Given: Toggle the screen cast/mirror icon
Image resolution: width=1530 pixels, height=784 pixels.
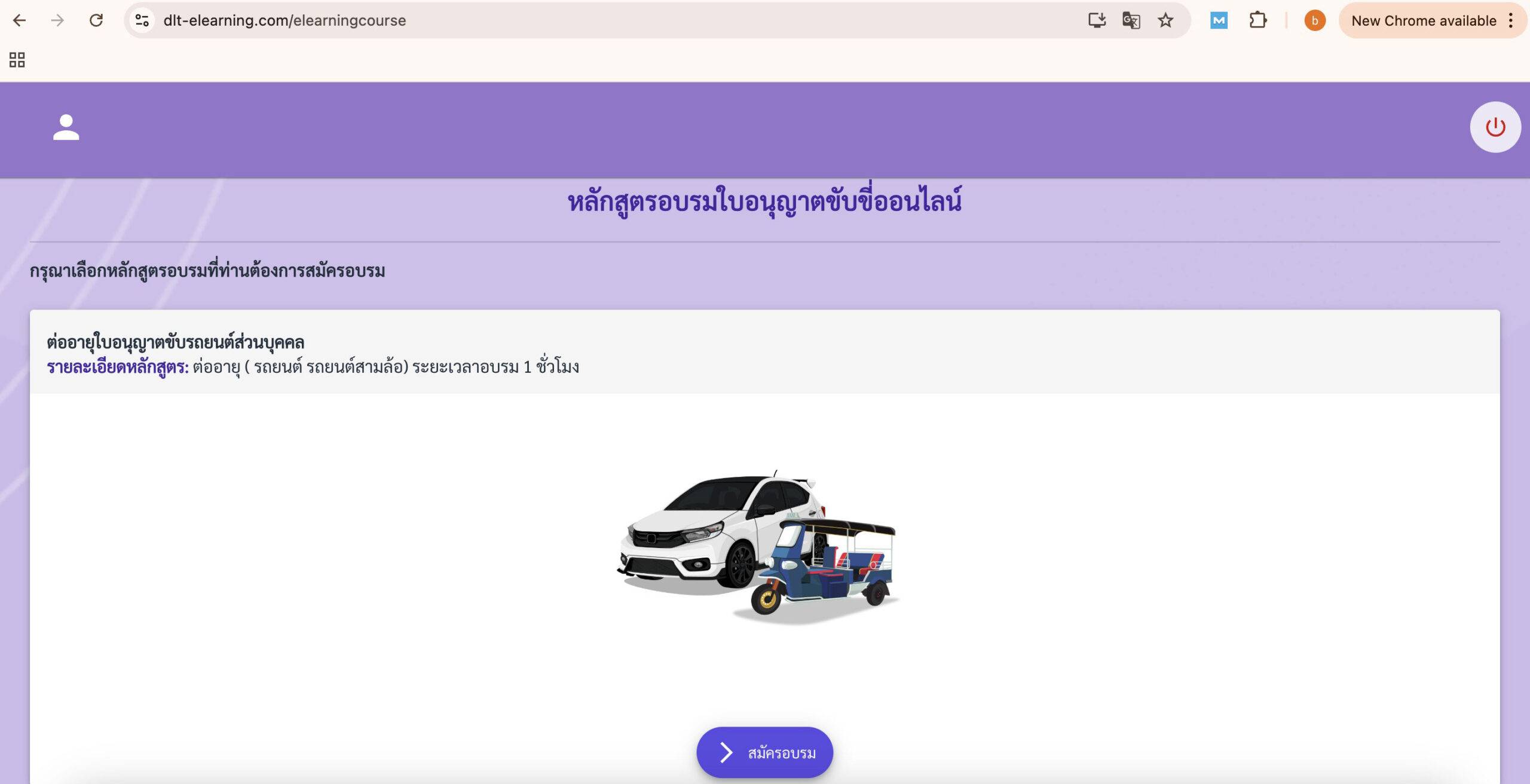Looking at the screenshot, I should pos(1098,20).
